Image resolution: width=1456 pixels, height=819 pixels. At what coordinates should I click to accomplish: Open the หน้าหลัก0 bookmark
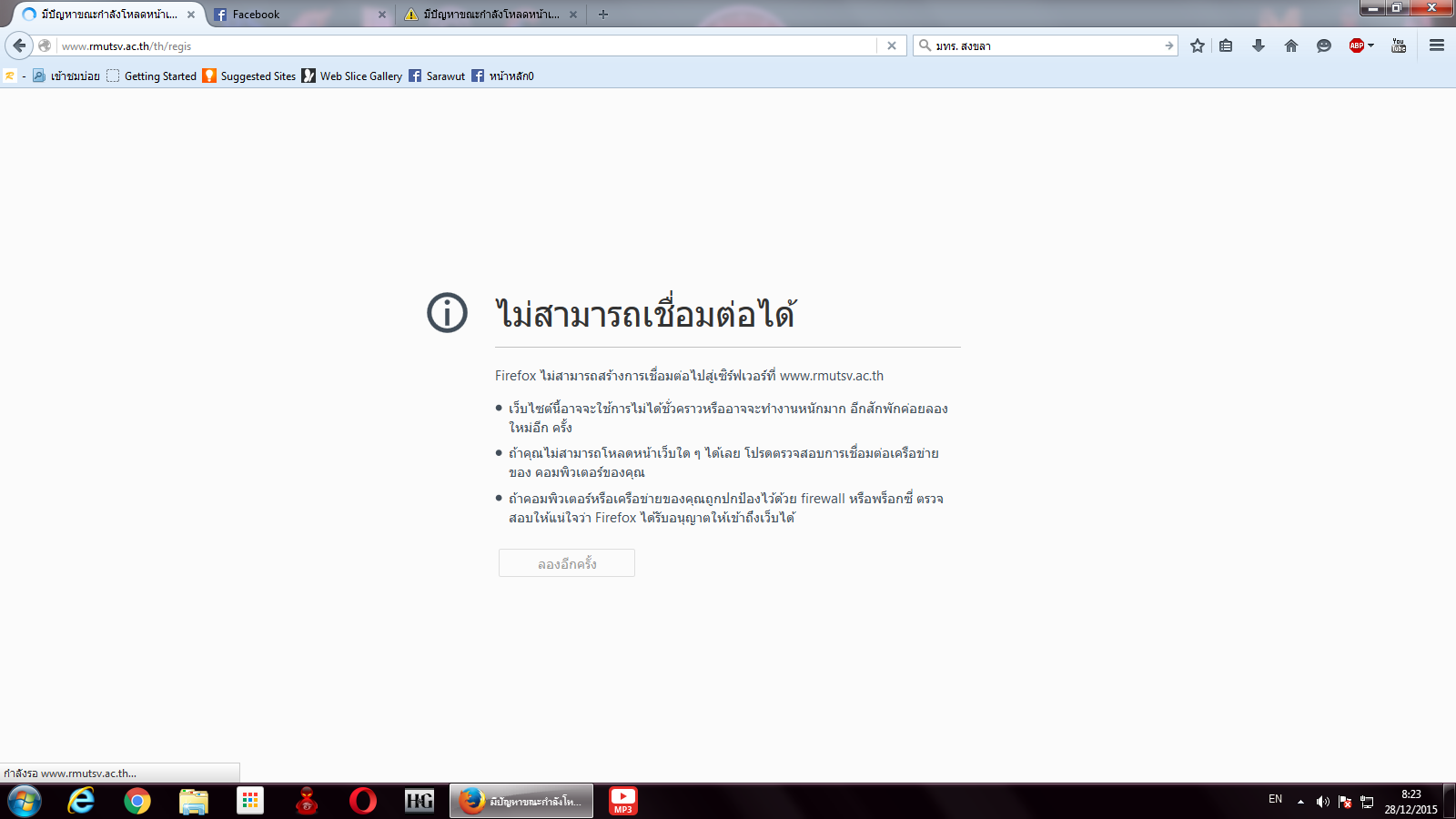tap(502, 76)
